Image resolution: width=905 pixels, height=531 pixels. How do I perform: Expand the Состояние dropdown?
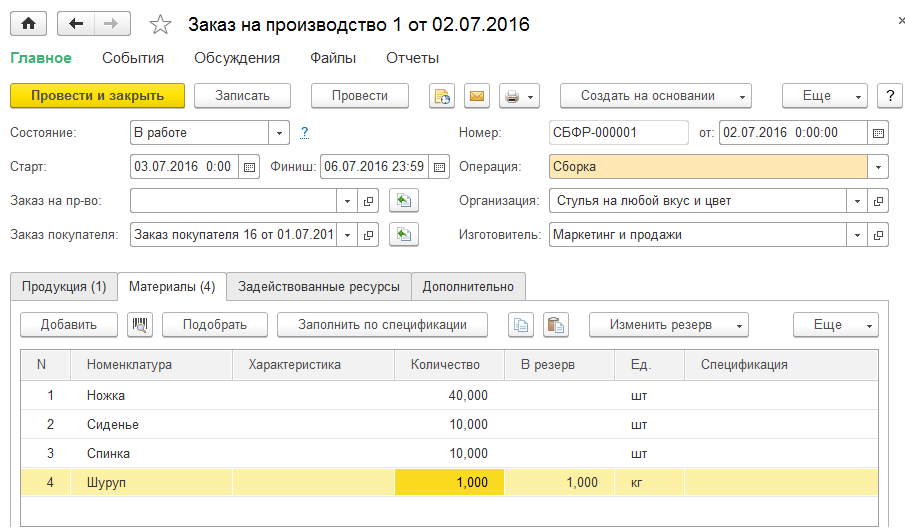click(x=279, y=132)
